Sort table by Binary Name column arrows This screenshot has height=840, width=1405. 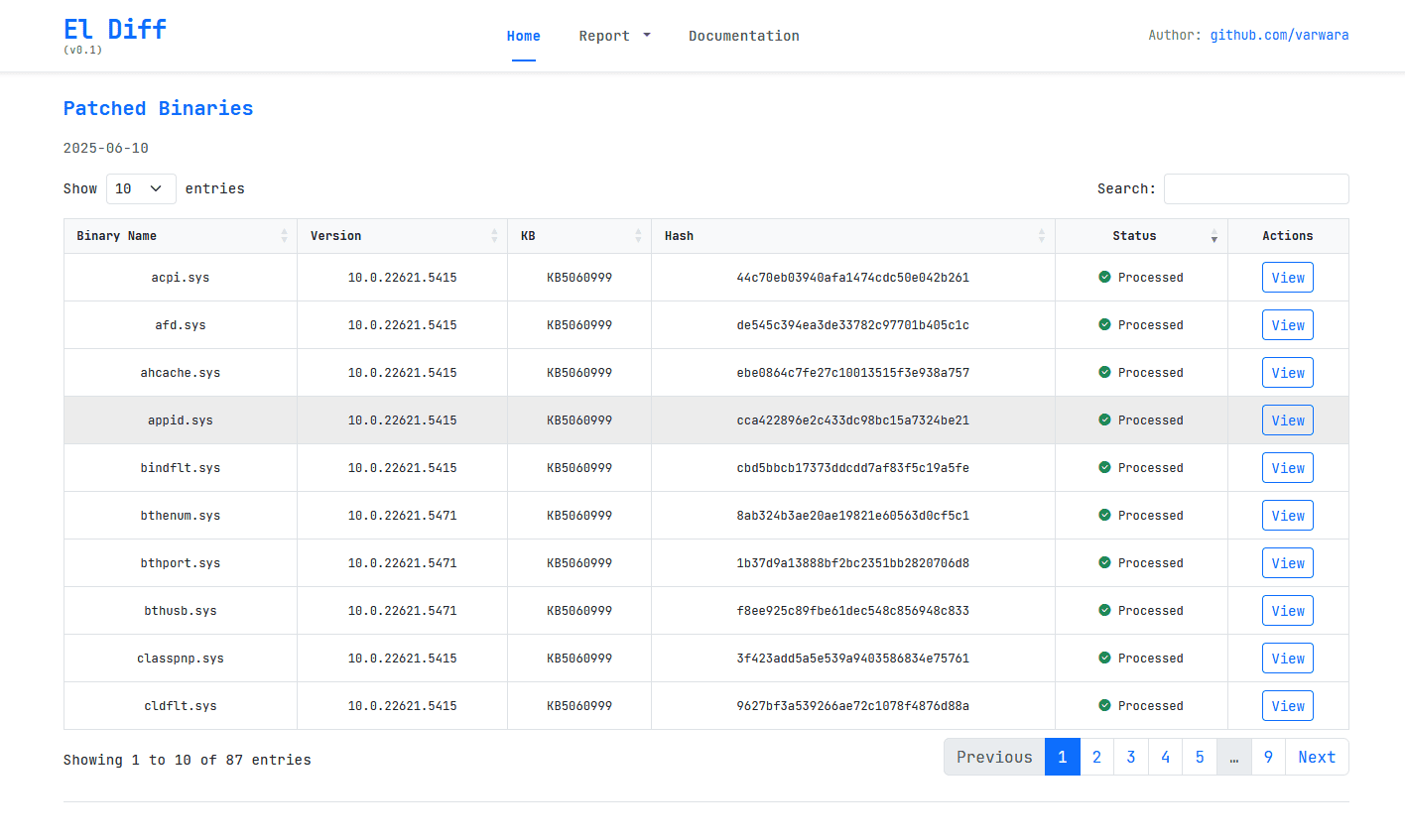(284, 236)
